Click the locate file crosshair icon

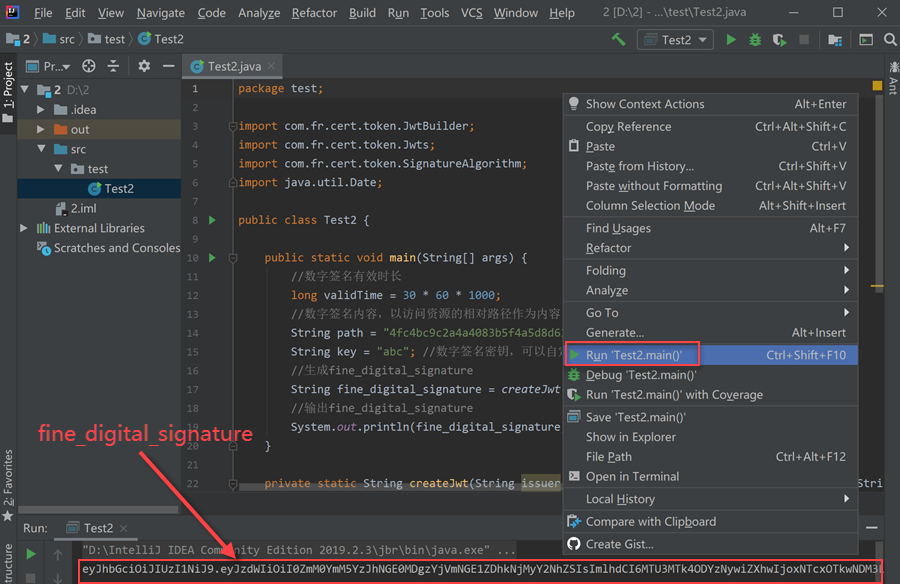[89, 66]
